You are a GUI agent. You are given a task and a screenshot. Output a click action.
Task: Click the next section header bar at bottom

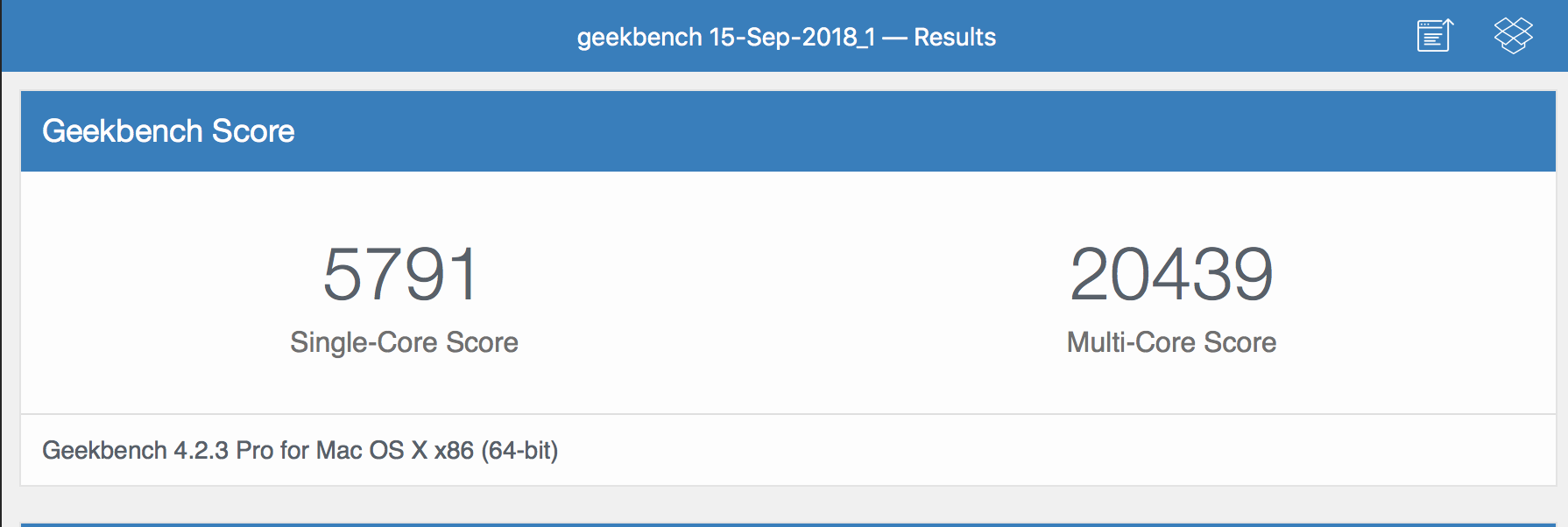(788, 524)
